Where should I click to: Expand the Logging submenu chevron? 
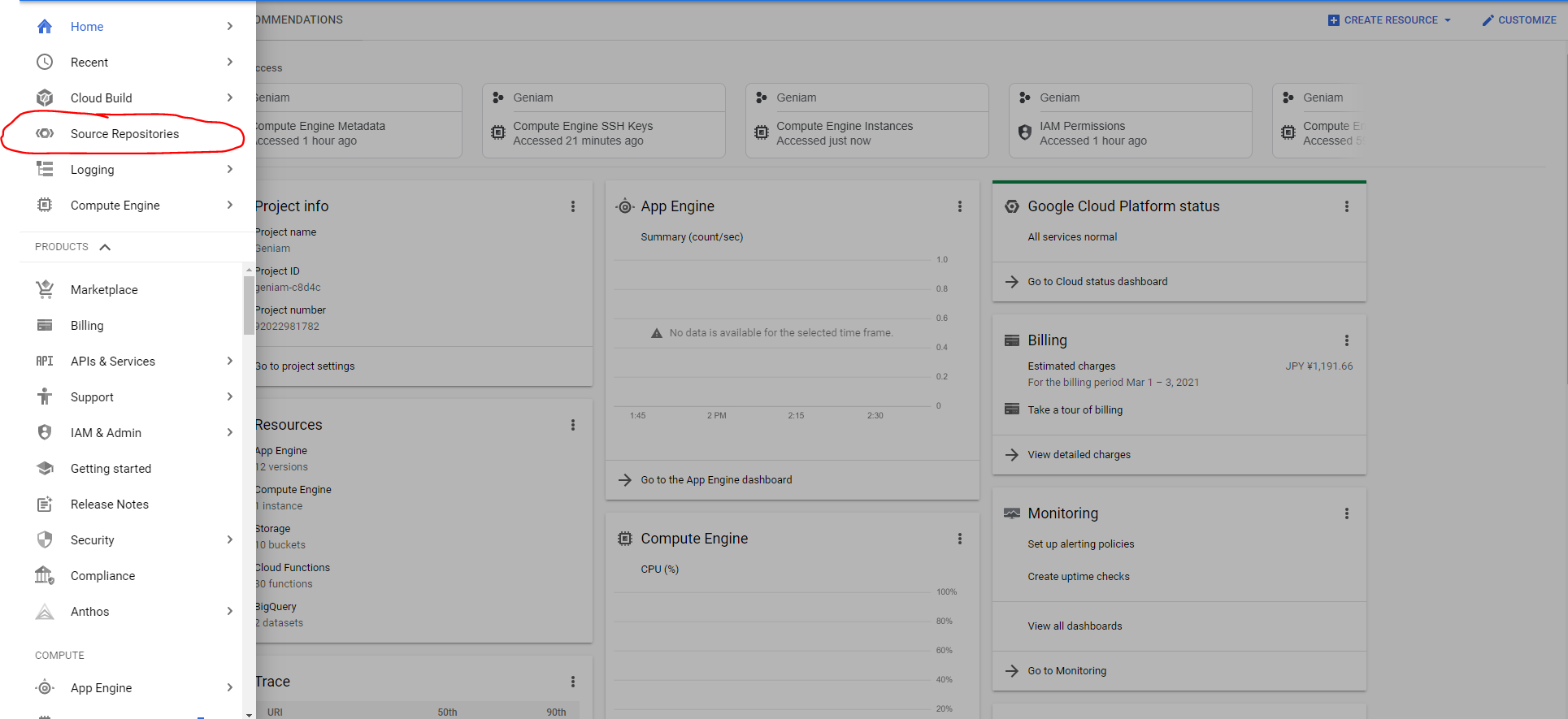click(230, 170)
